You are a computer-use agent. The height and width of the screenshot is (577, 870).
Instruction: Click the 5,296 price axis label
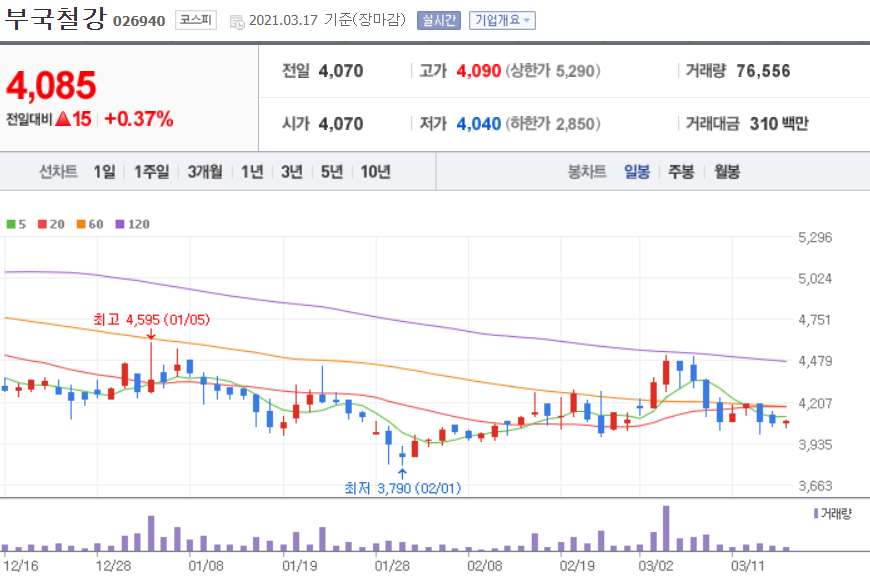click(x=815, y=237)
